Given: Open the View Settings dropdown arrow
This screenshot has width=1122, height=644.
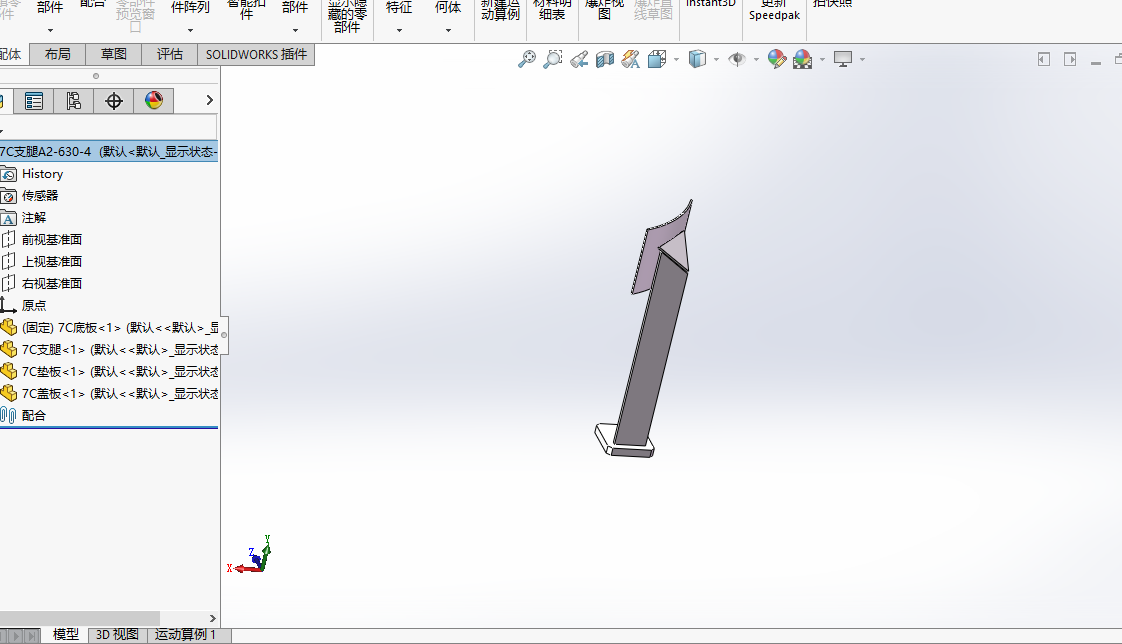Looking at the screenshot, I should point(862,59).
